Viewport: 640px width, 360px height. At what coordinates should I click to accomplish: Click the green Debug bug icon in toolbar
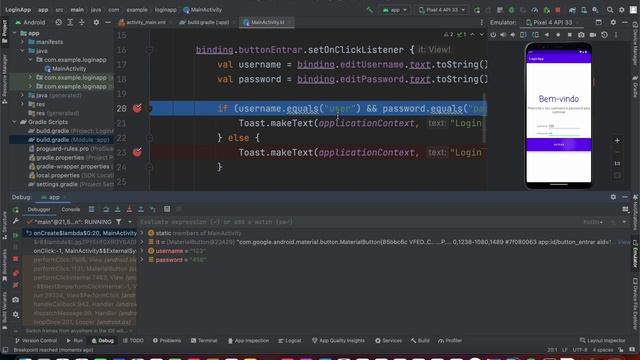pyautogui.click(x=511, y=10)
